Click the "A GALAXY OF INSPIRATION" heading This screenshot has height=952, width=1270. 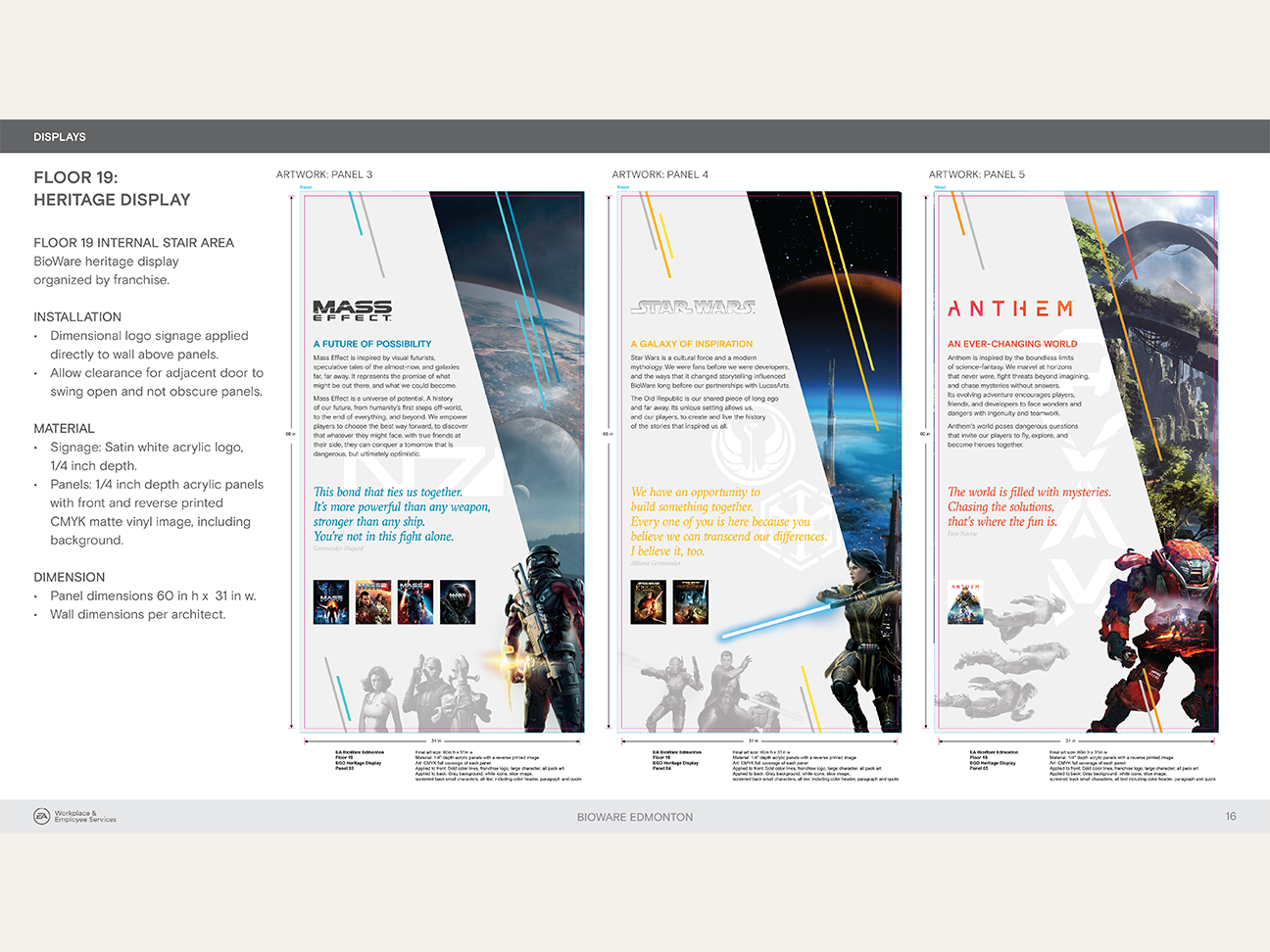click(692, 344)
